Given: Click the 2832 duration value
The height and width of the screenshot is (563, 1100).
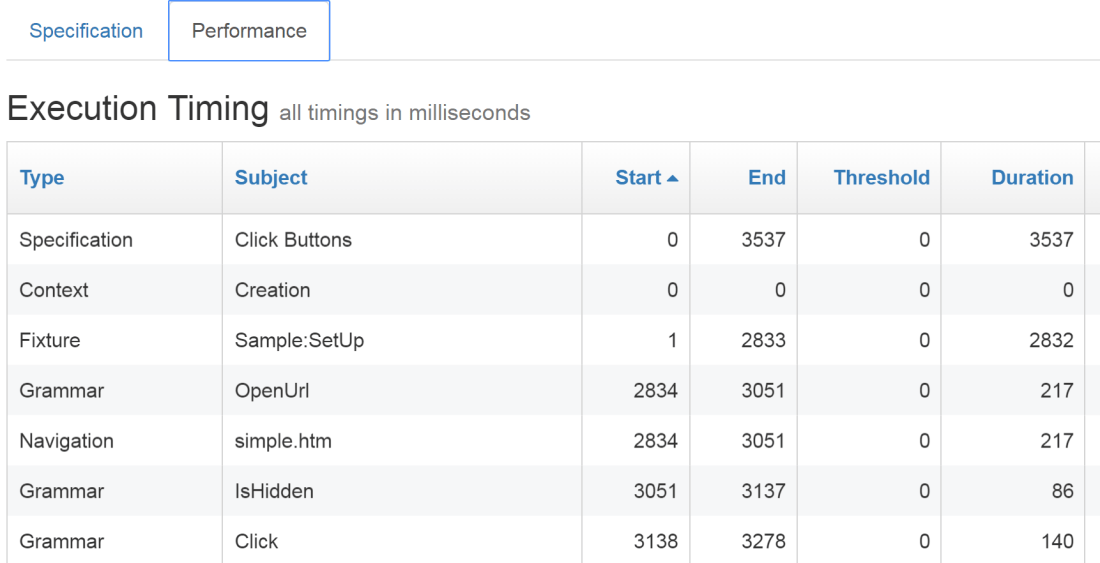Looking at the screenshot, I should [1051, 340].
